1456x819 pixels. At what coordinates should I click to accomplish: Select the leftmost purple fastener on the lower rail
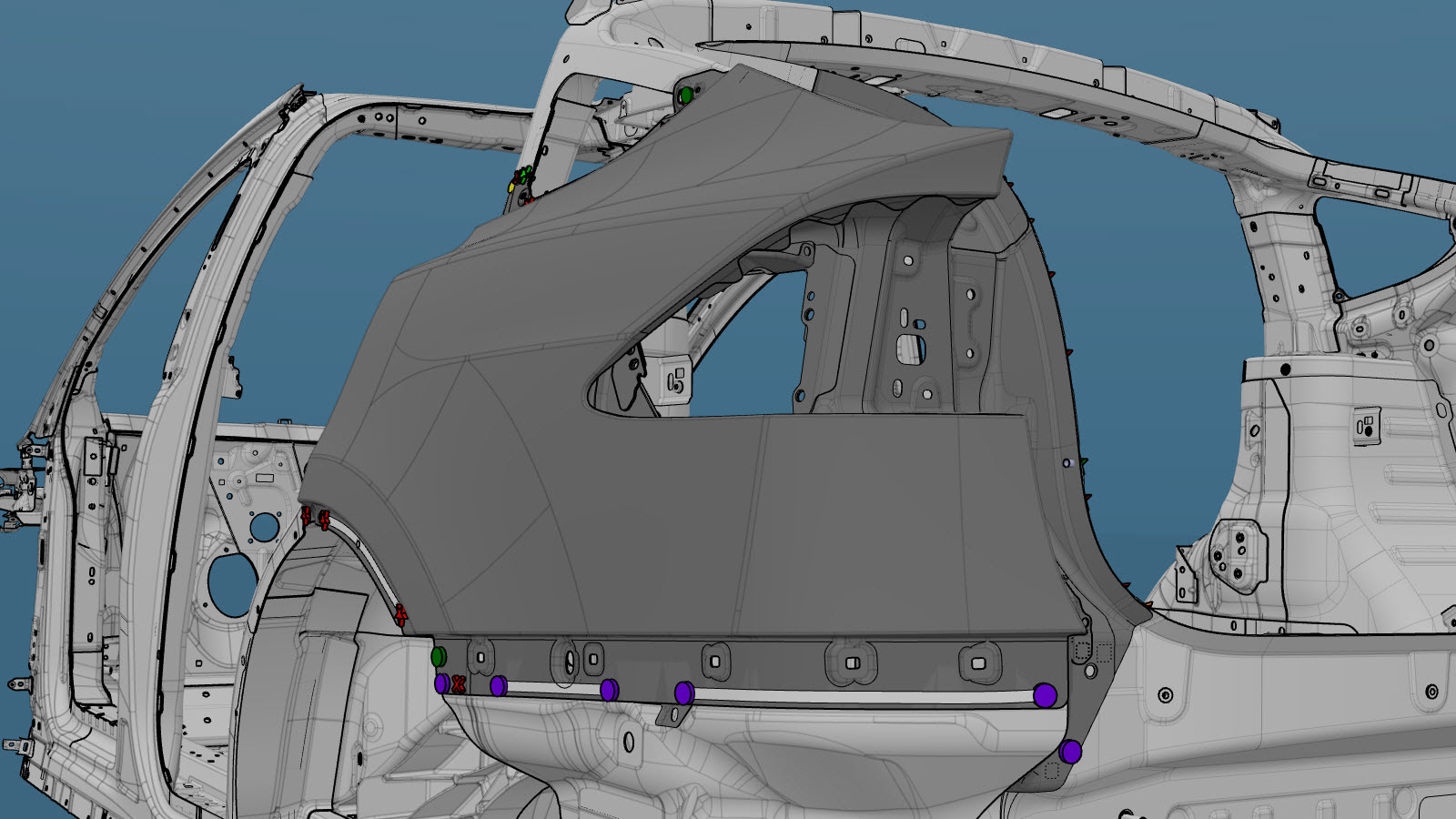pyautogui.click(x=441, y=683)
